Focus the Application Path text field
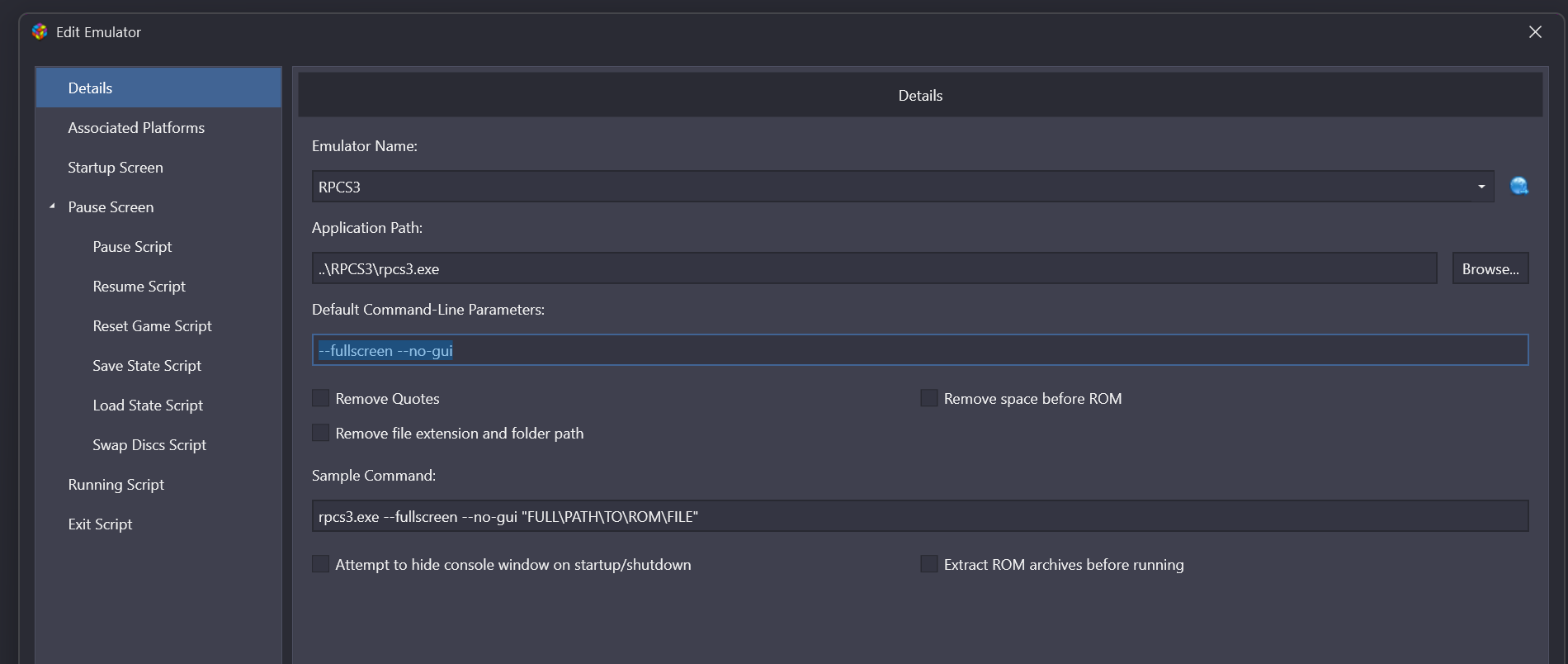 click(874, 268)
